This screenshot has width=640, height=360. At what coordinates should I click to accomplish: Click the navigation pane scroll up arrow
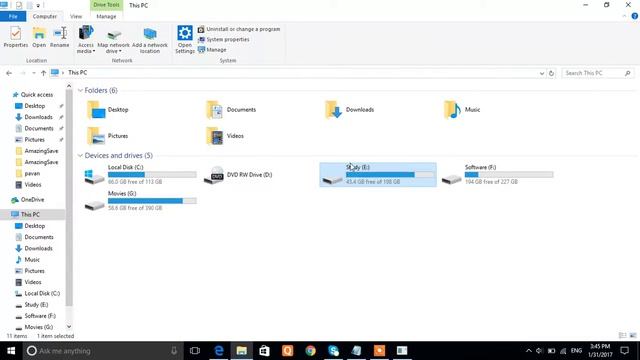(x=69, y=86)
